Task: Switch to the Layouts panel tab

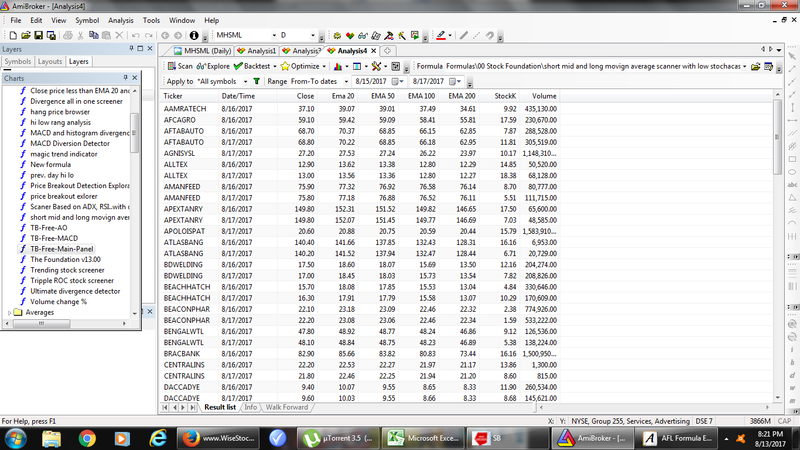Action: click(50, 61)
